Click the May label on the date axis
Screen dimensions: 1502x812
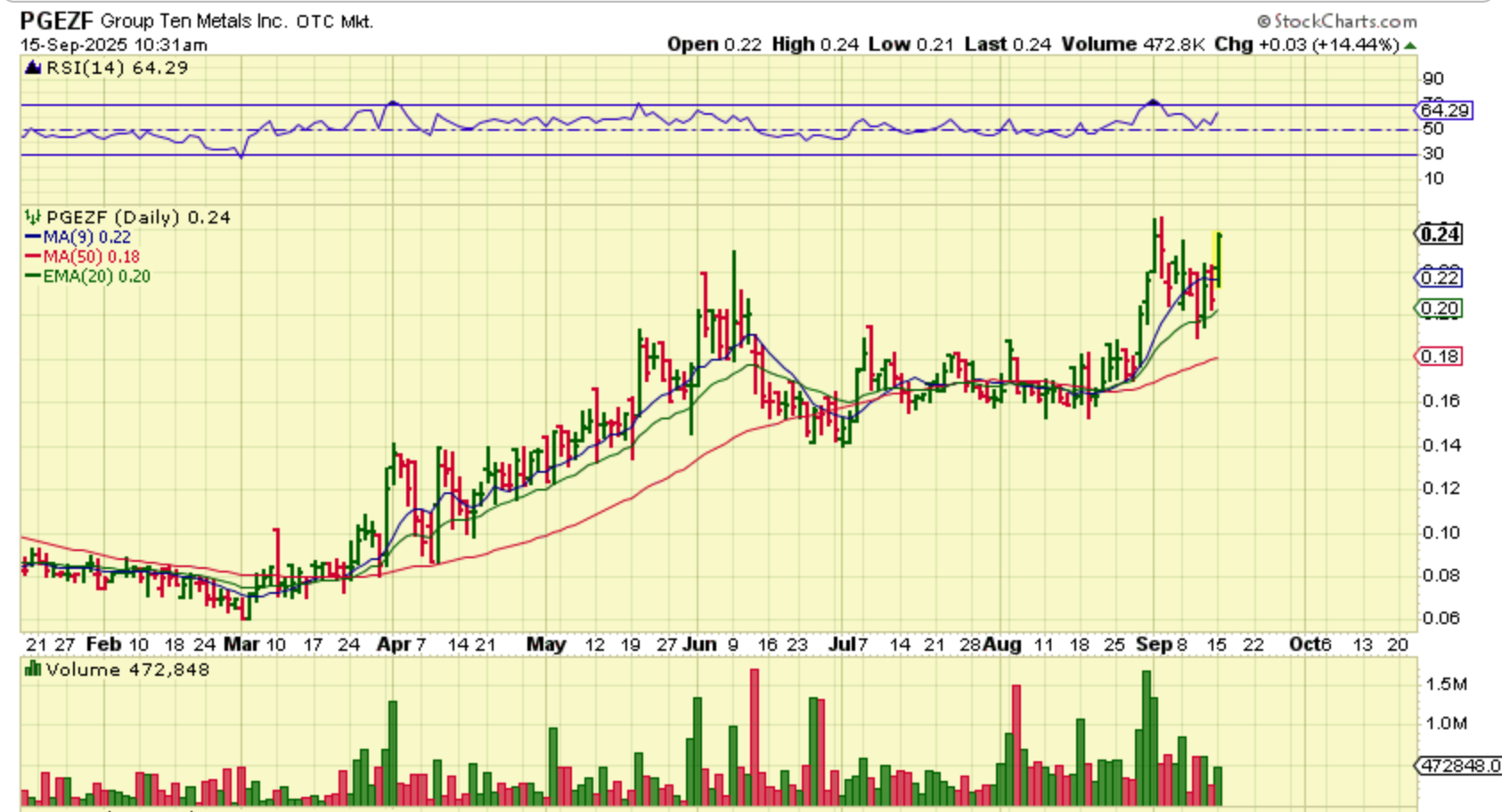click(546, 645)
